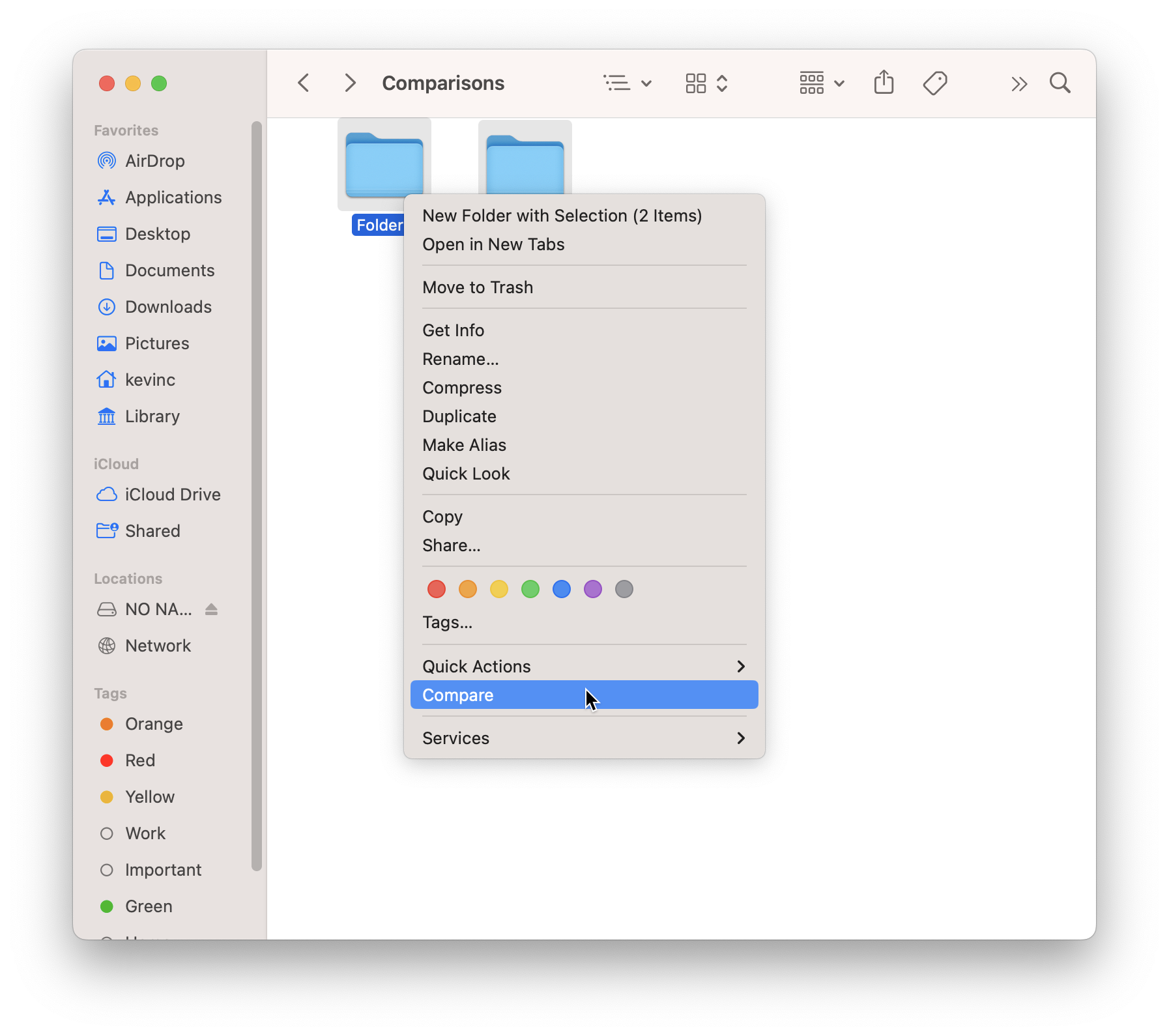Open Pictures in the sidebar

tap(143, 343)
